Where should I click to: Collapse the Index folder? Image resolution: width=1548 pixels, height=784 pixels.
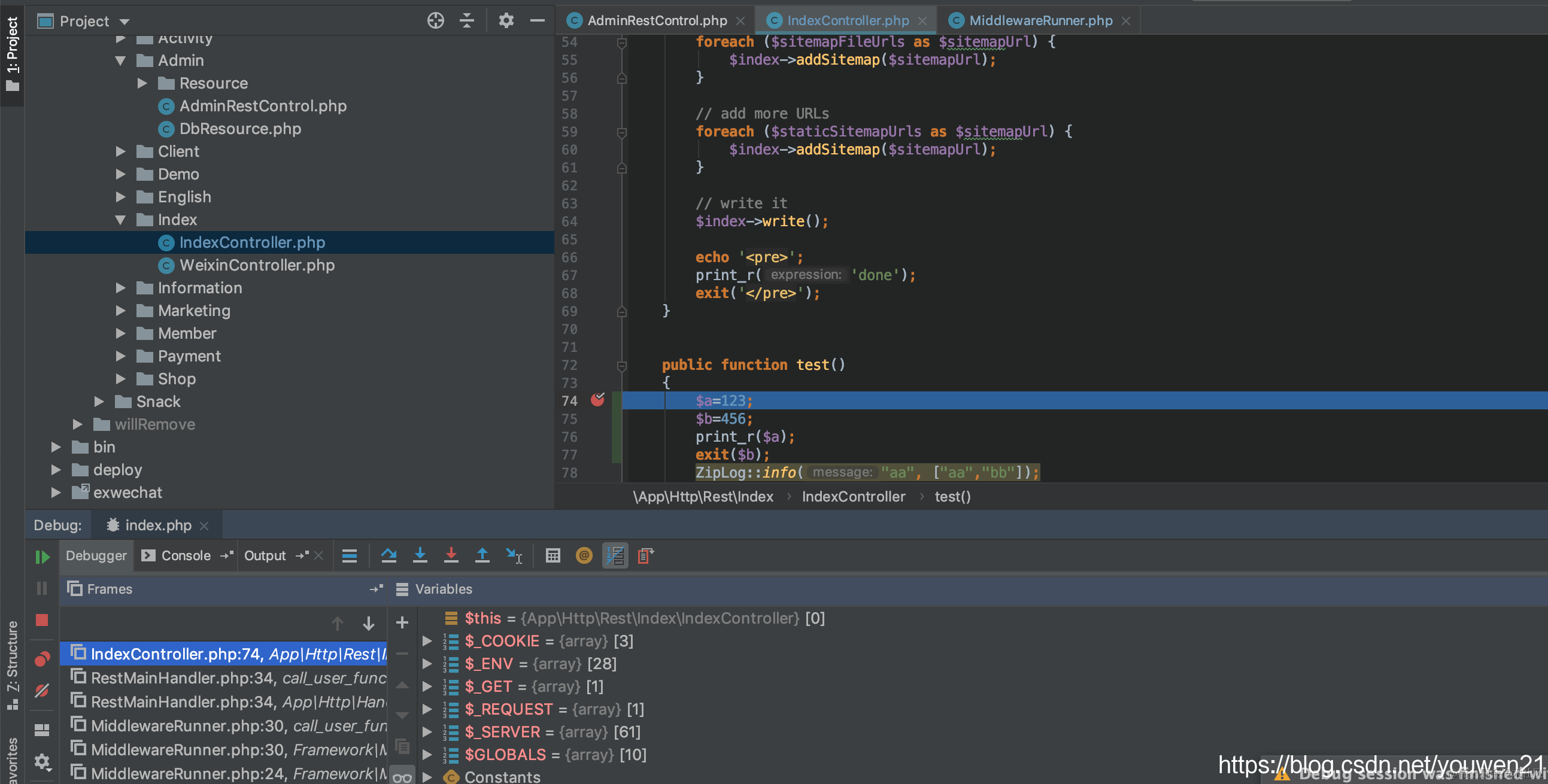[x=120, y=220]
